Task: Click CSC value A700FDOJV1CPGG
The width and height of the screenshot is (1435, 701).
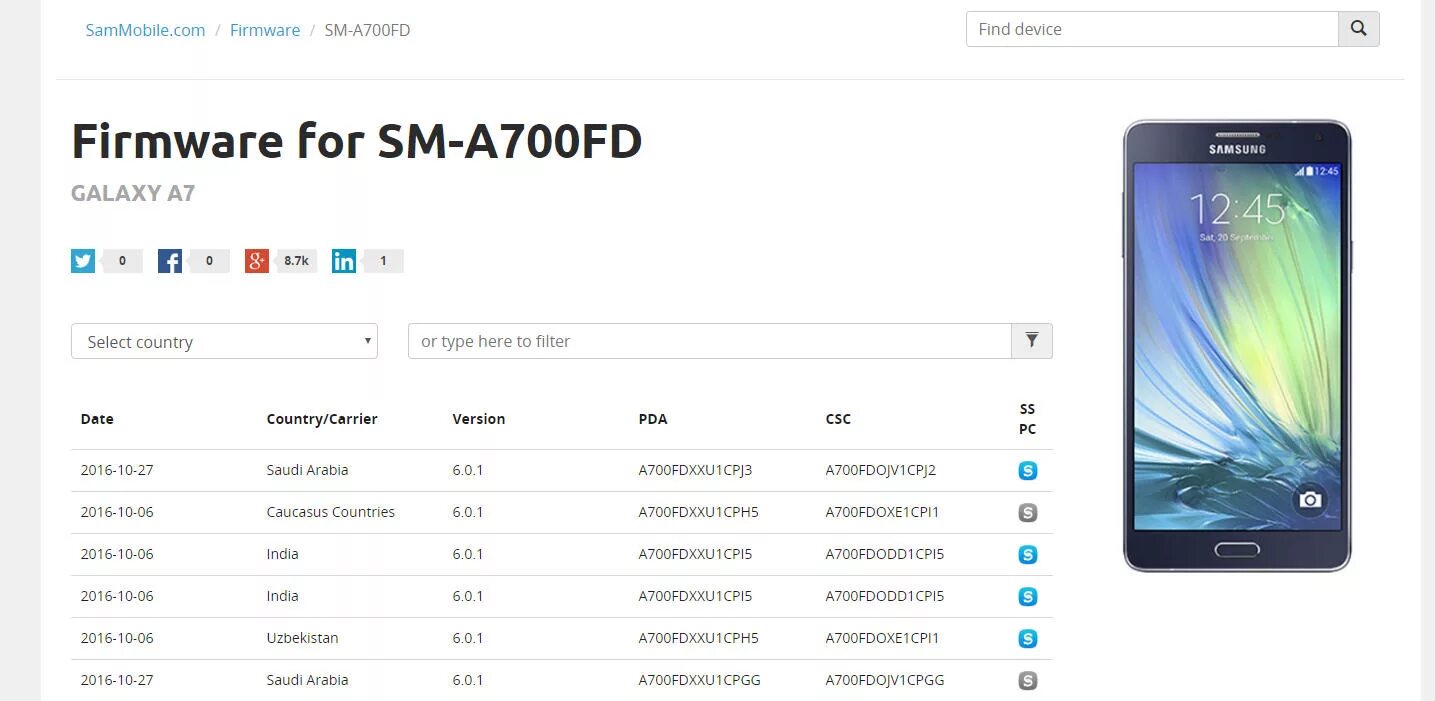Action: 885,680
